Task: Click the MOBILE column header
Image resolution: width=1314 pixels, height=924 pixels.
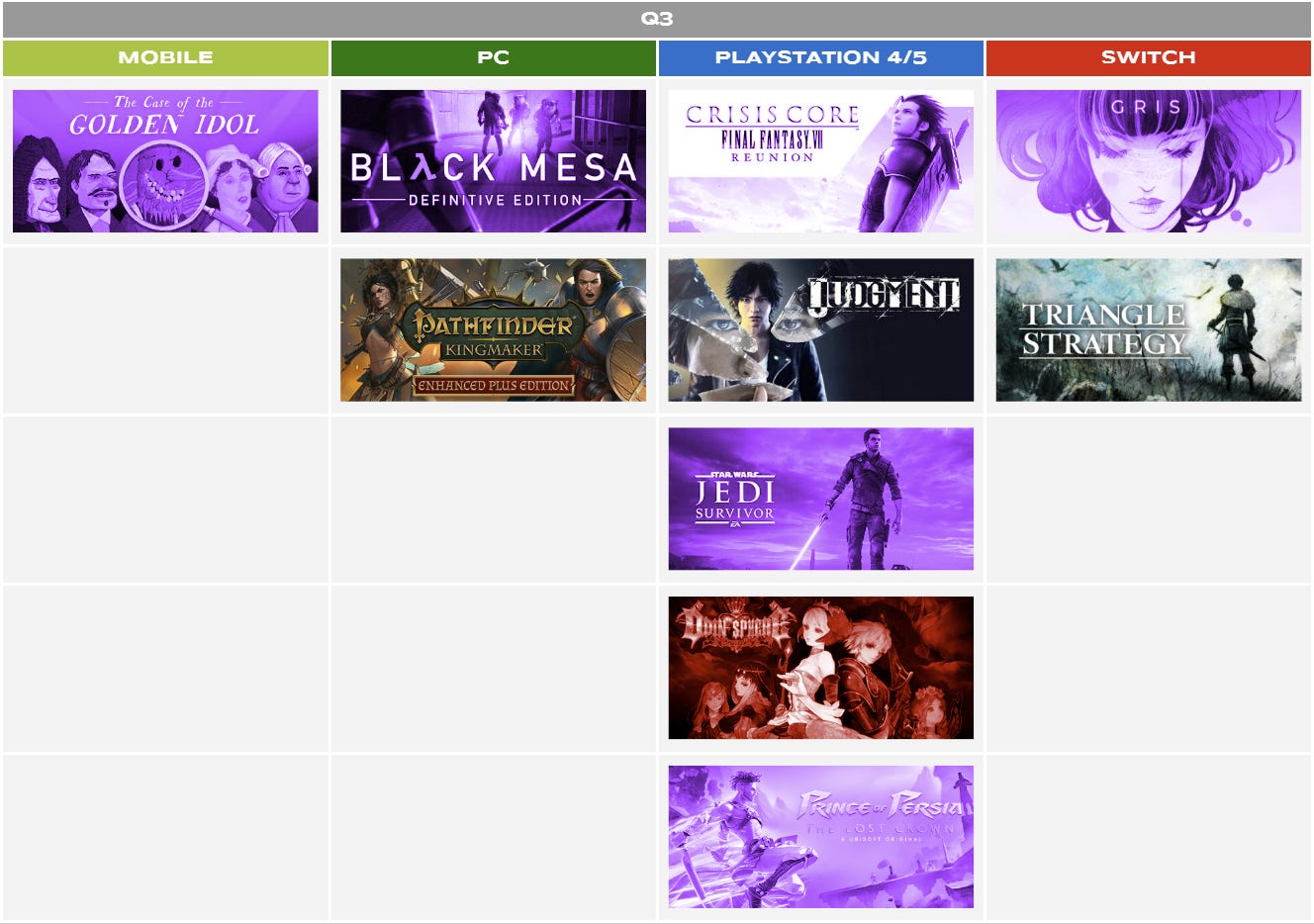Action: [165, 58]
